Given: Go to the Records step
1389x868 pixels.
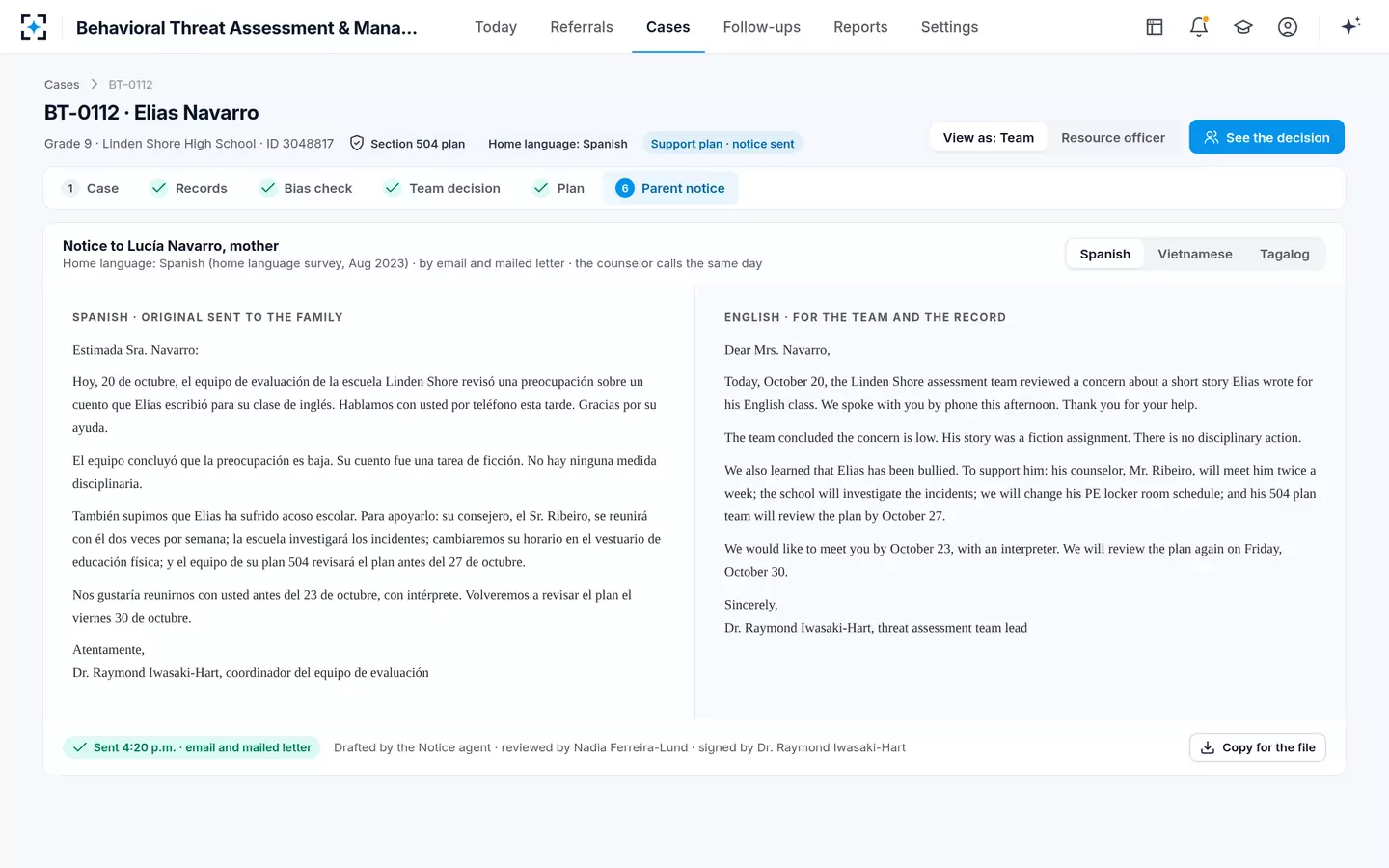Looking at the screenshot, I should point(189,188).
